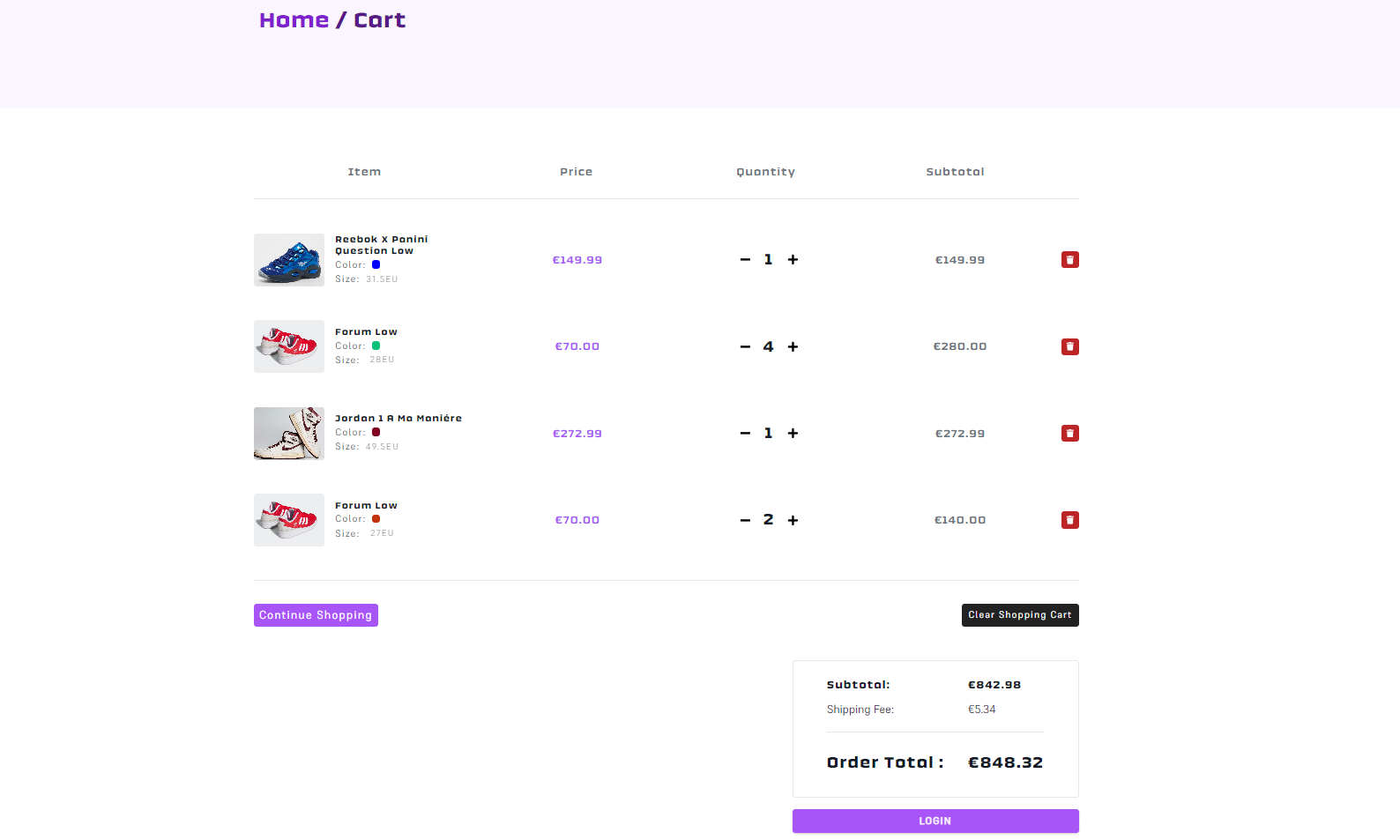Image resolution: width=1400 pixels, height=840 pixels.
Task: Click the Shipping Fee €5.34 value
Action: tap(982, 710)
